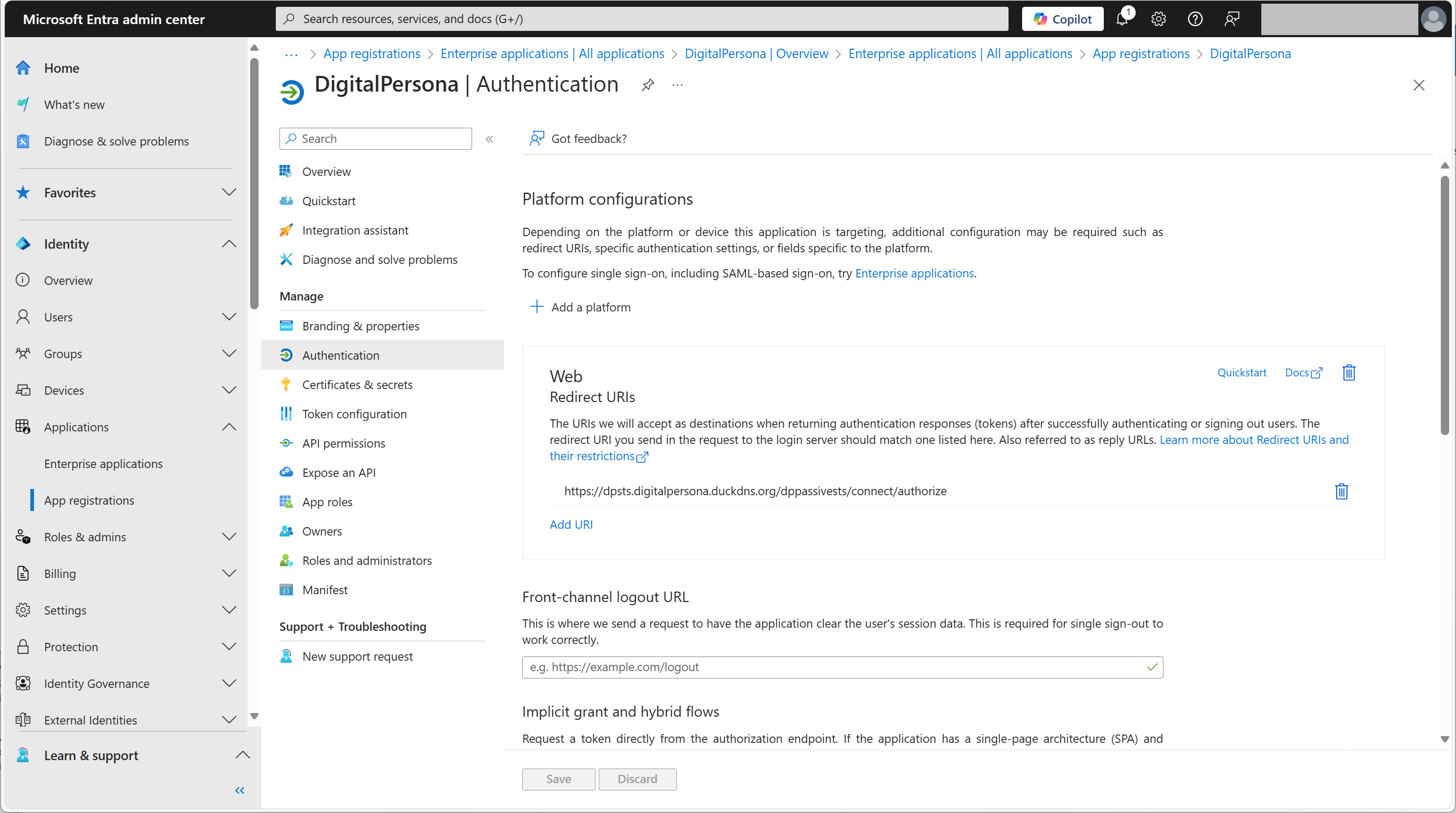Screen dimensions: 1456x813
Task: Open the account avatar menu
Action: click(x=1433, y=19)
